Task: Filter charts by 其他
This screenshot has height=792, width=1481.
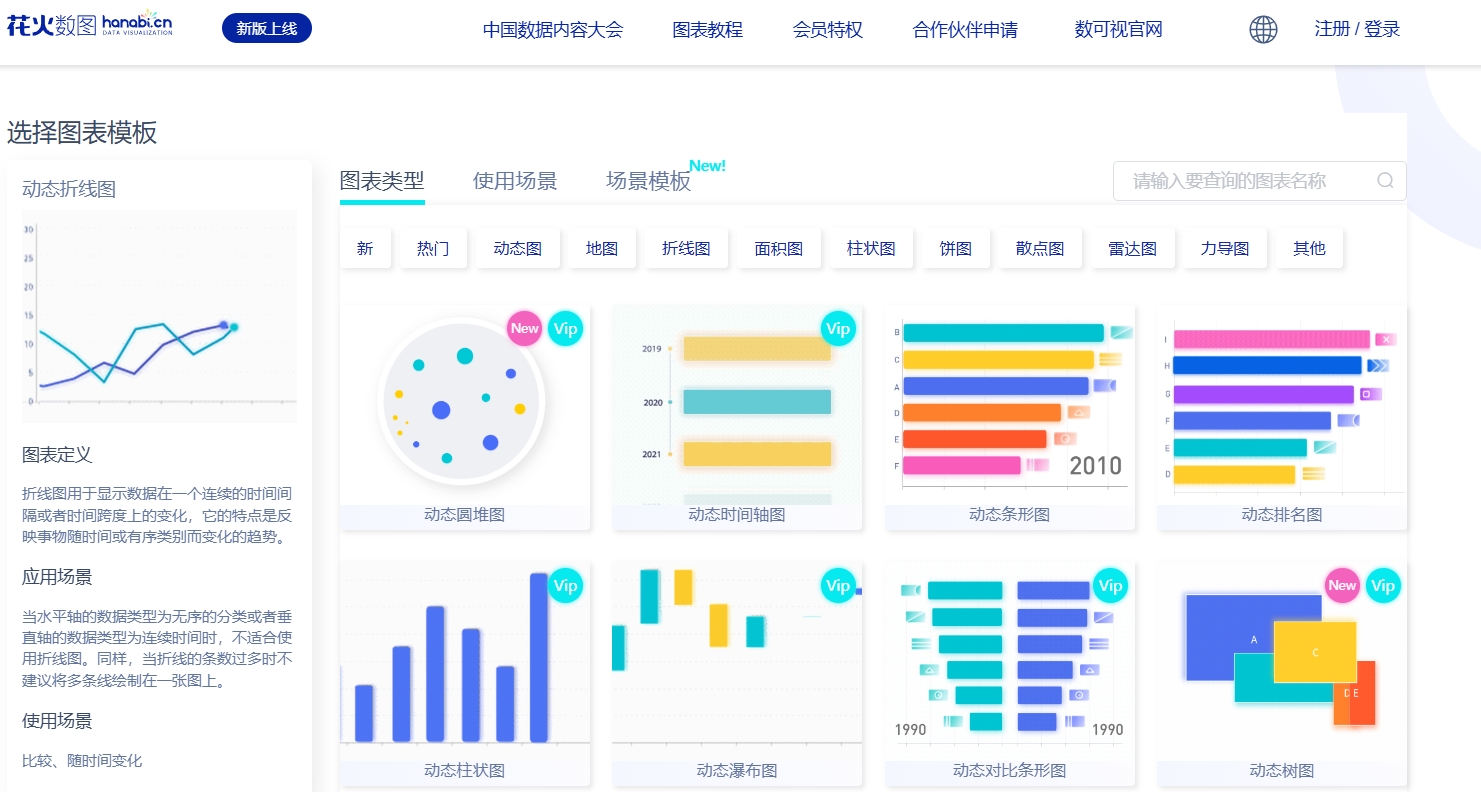Action: (1309, 248)
